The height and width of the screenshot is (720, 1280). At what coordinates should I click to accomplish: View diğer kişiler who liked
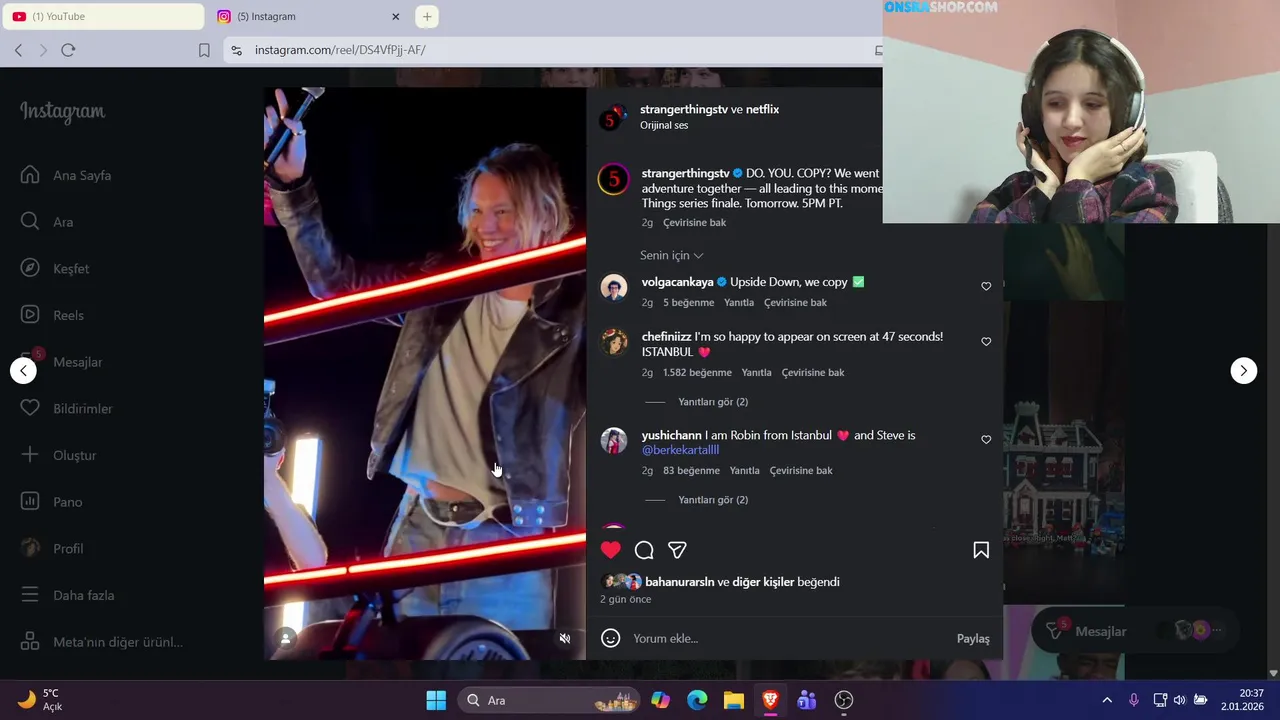point(763,582)
